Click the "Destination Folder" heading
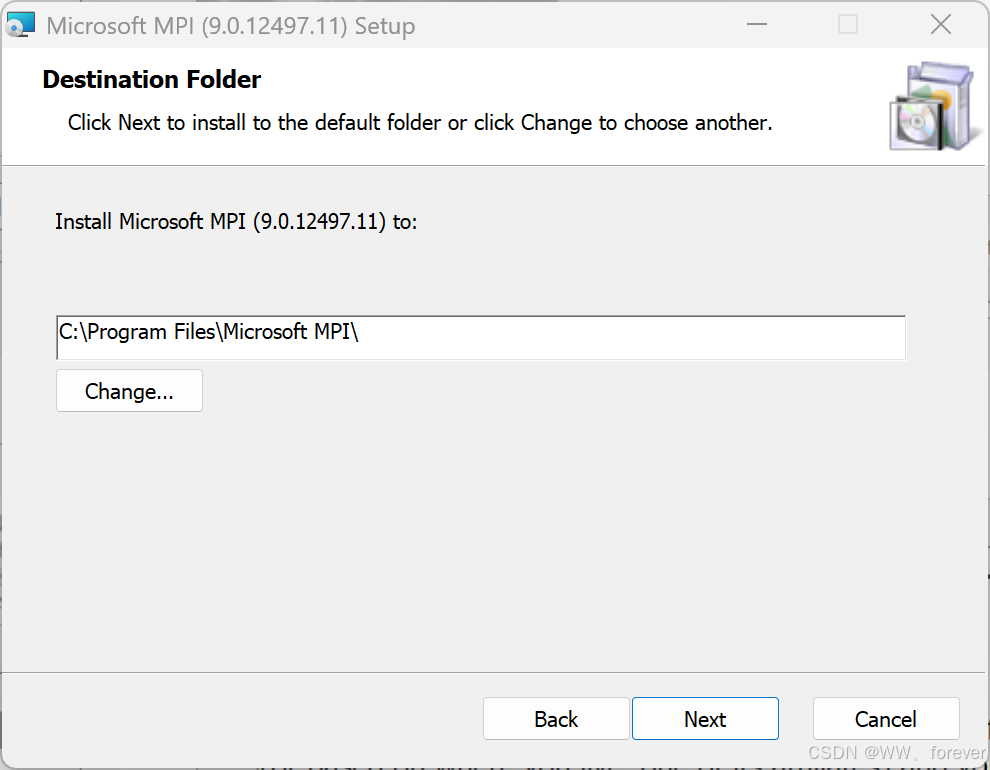 152,80
